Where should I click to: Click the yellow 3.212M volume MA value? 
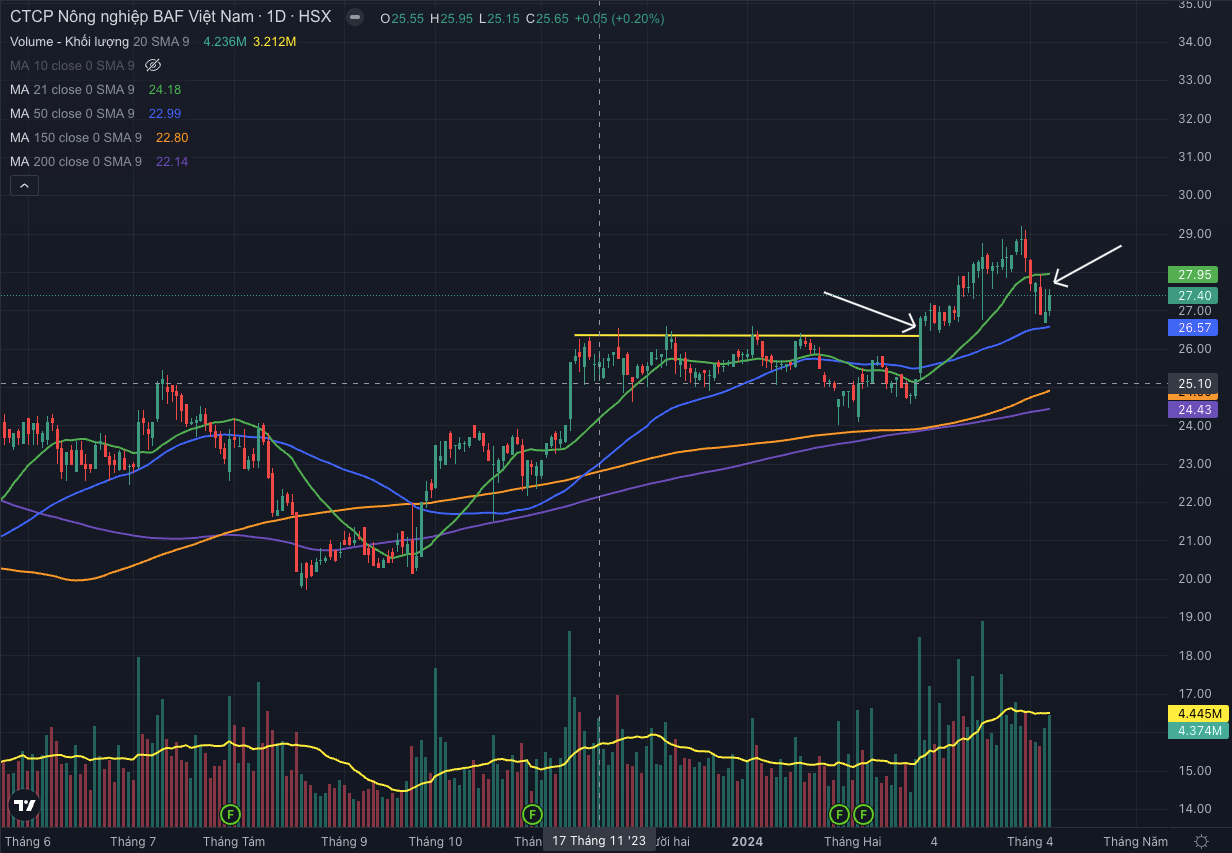pyautogui.click(x=275, y=42)
